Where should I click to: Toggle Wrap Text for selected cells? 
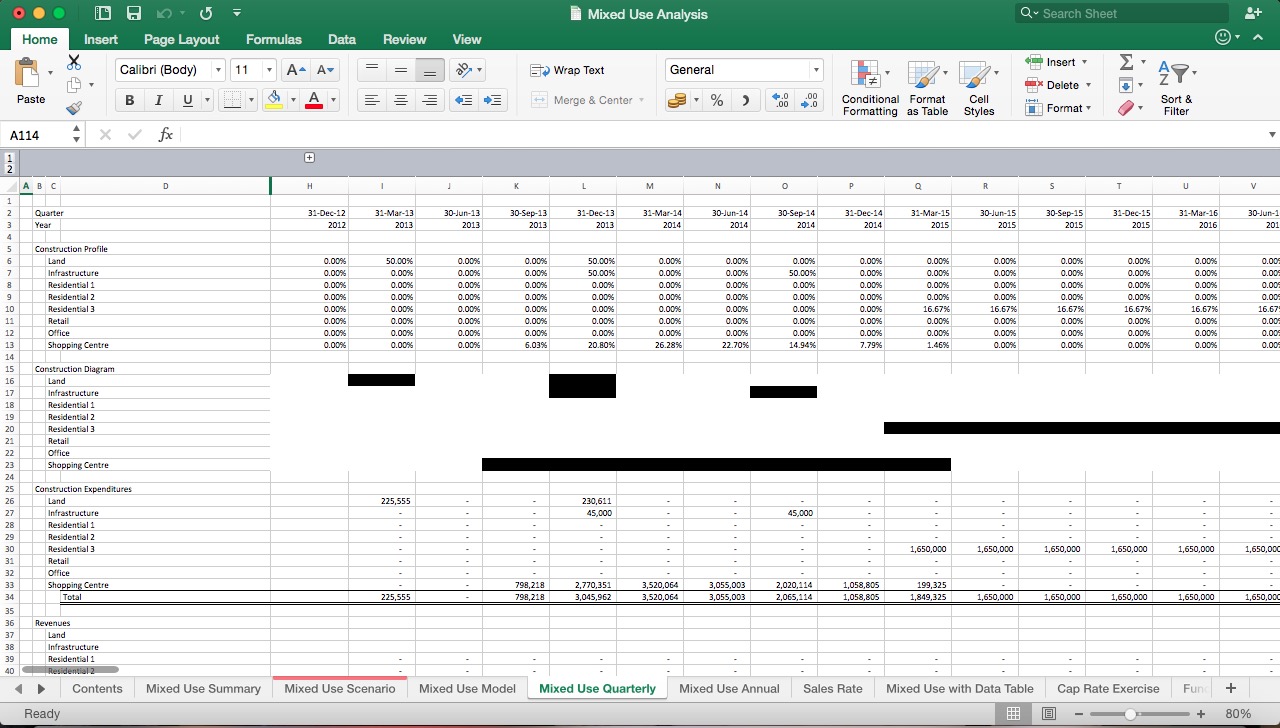click(568, 70)
